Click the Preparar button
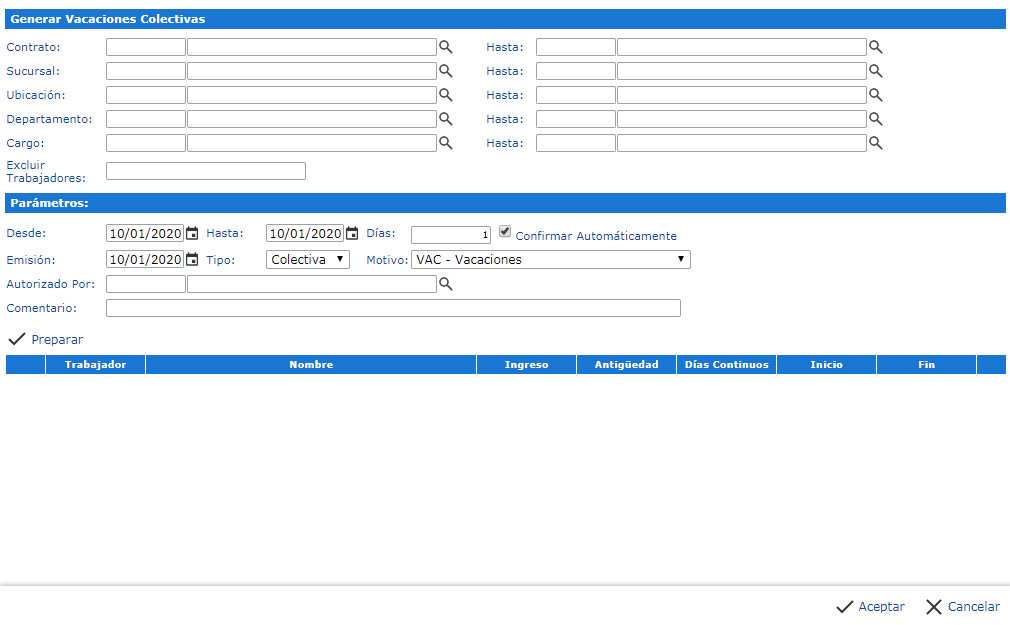 tap(46, 339)
